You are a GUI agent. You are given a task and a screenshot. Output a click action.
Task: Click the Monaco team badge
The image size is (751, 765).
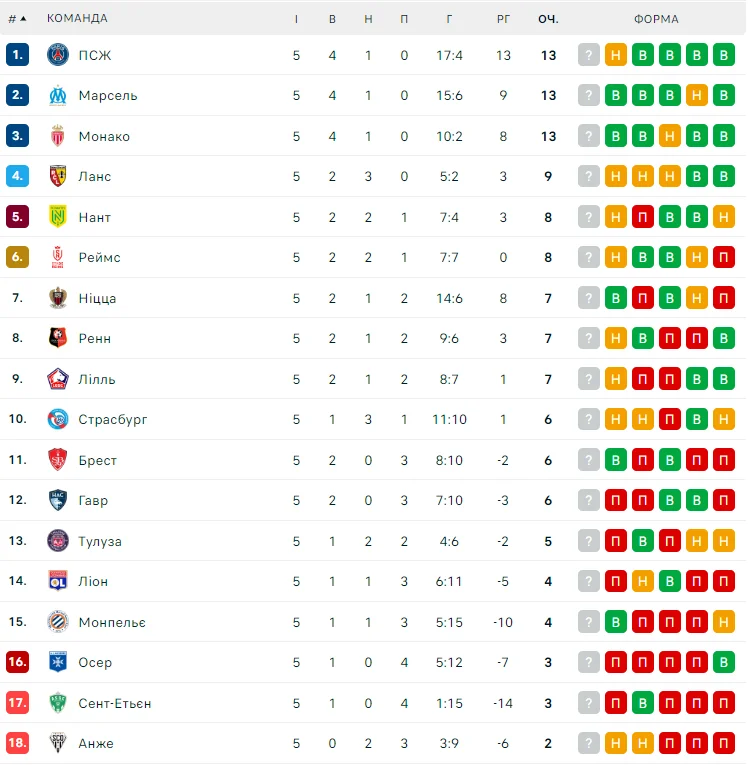click(x=57, y=136)
